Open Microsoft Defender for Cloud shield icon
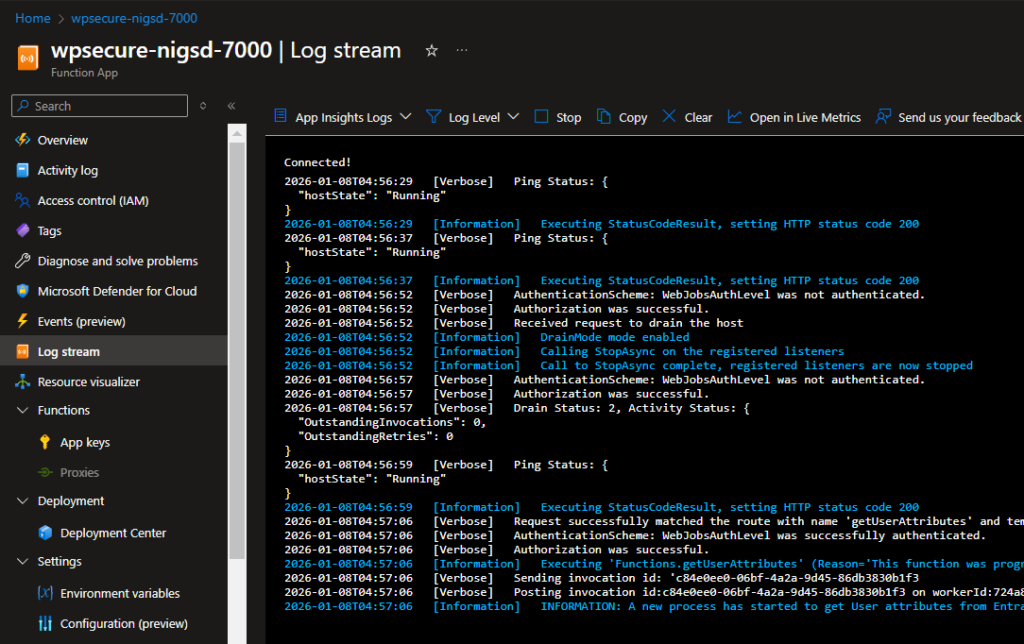 pos(23,291)
